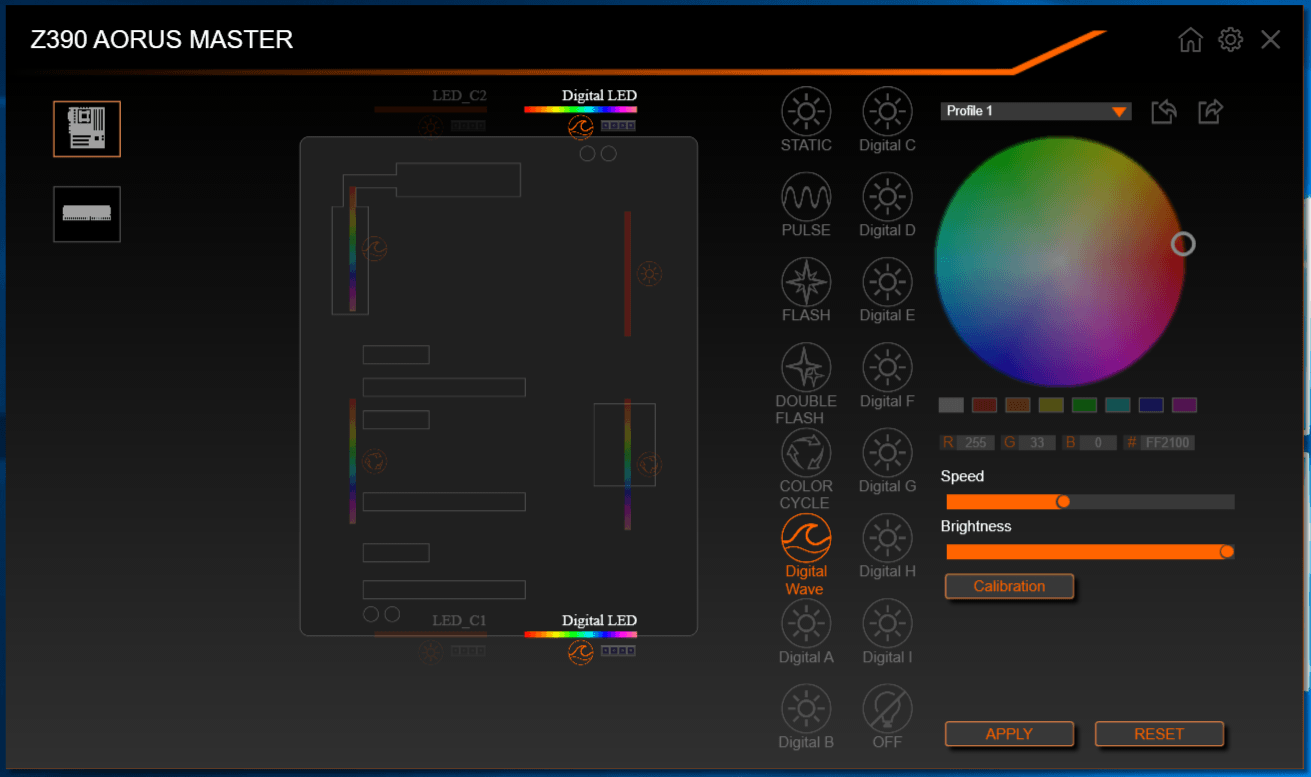Choose the FLASH lighting effect
The image size is (1311, 777).
806,282
